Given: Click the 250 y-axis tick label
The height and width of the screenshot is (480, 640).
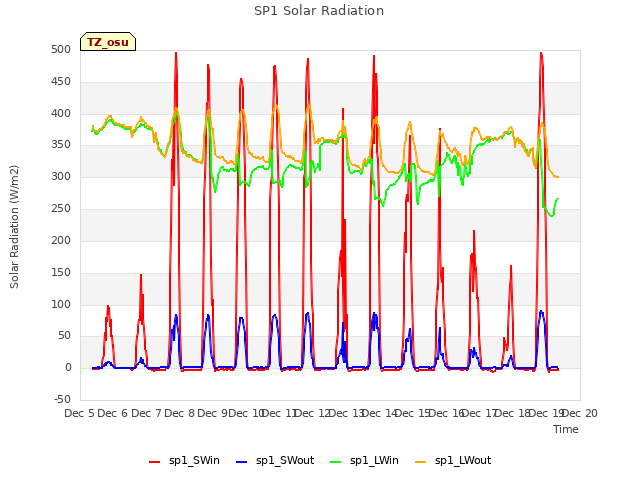Looking at the screenshot, I should pos(61,209).
